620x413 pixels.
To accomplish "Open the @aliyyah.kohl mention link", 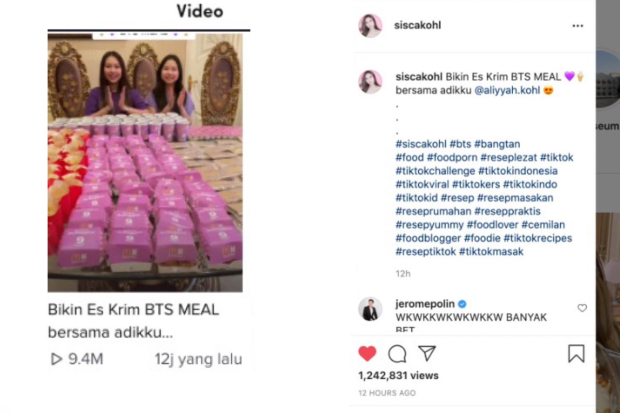I will pos(507,90).
